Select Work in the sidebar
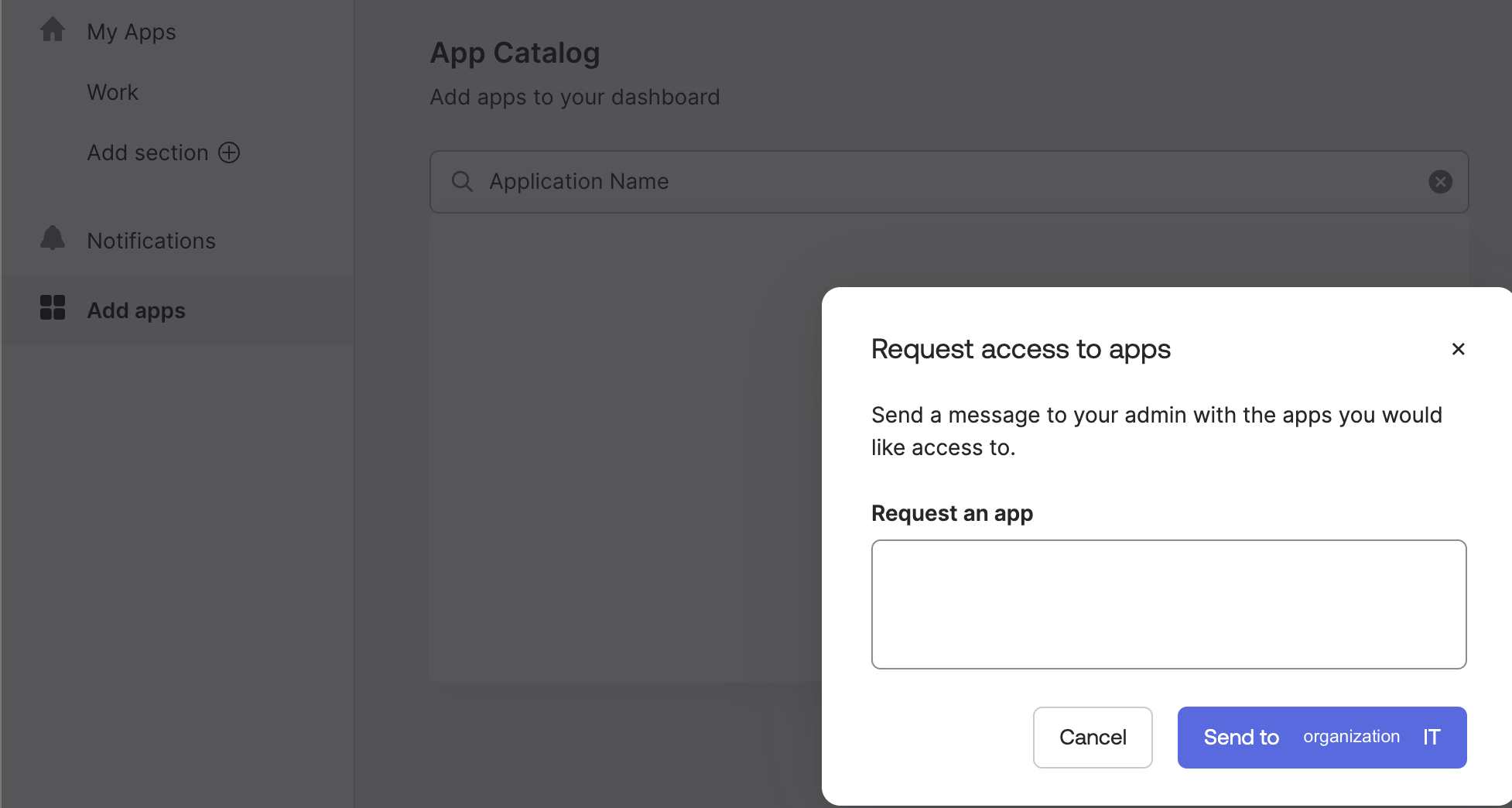 tap(112, 92)
